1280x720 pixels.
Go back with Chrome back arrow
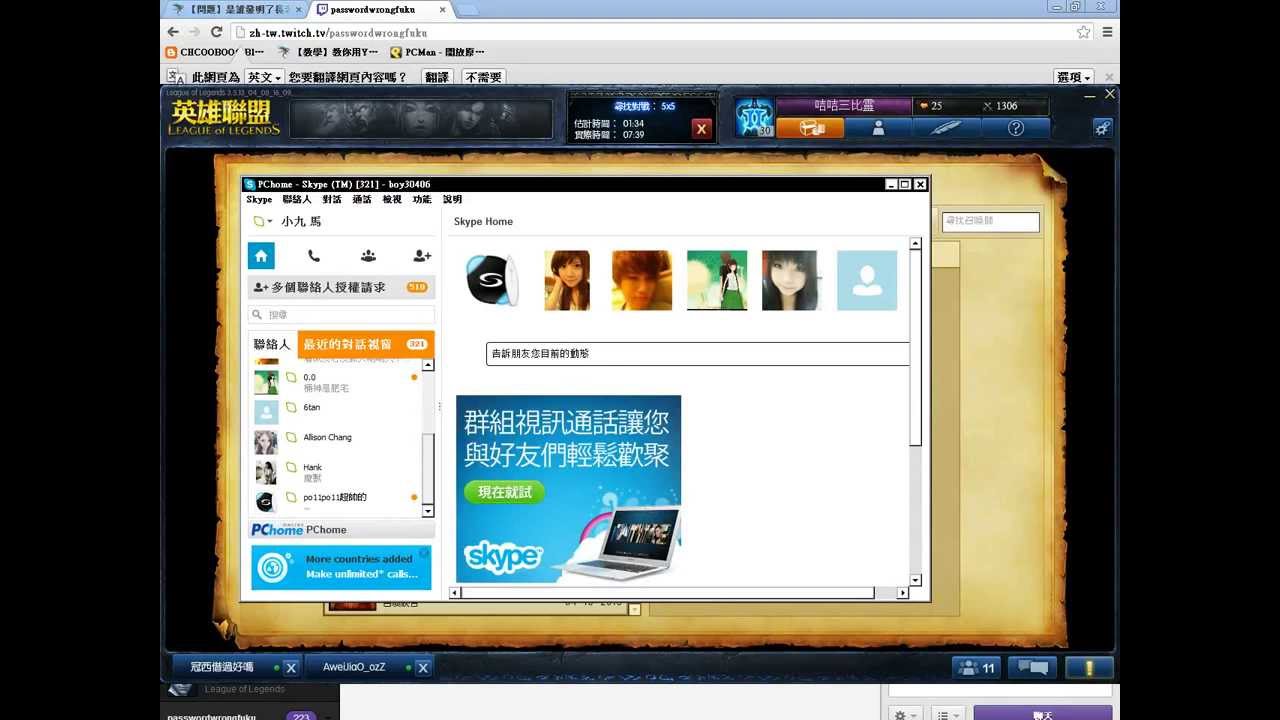pos(173,32)
